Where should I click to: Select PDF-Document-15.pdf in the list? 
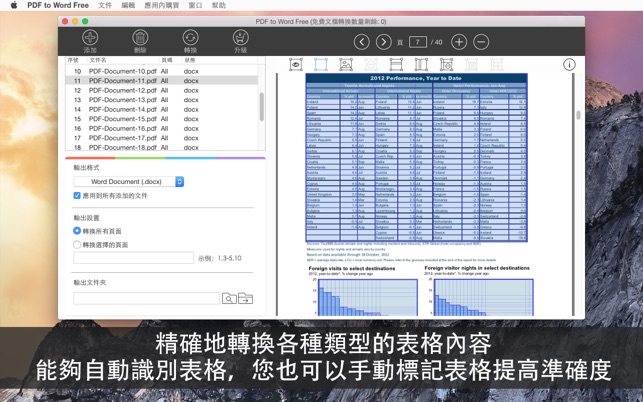click(x=162, y=119)
